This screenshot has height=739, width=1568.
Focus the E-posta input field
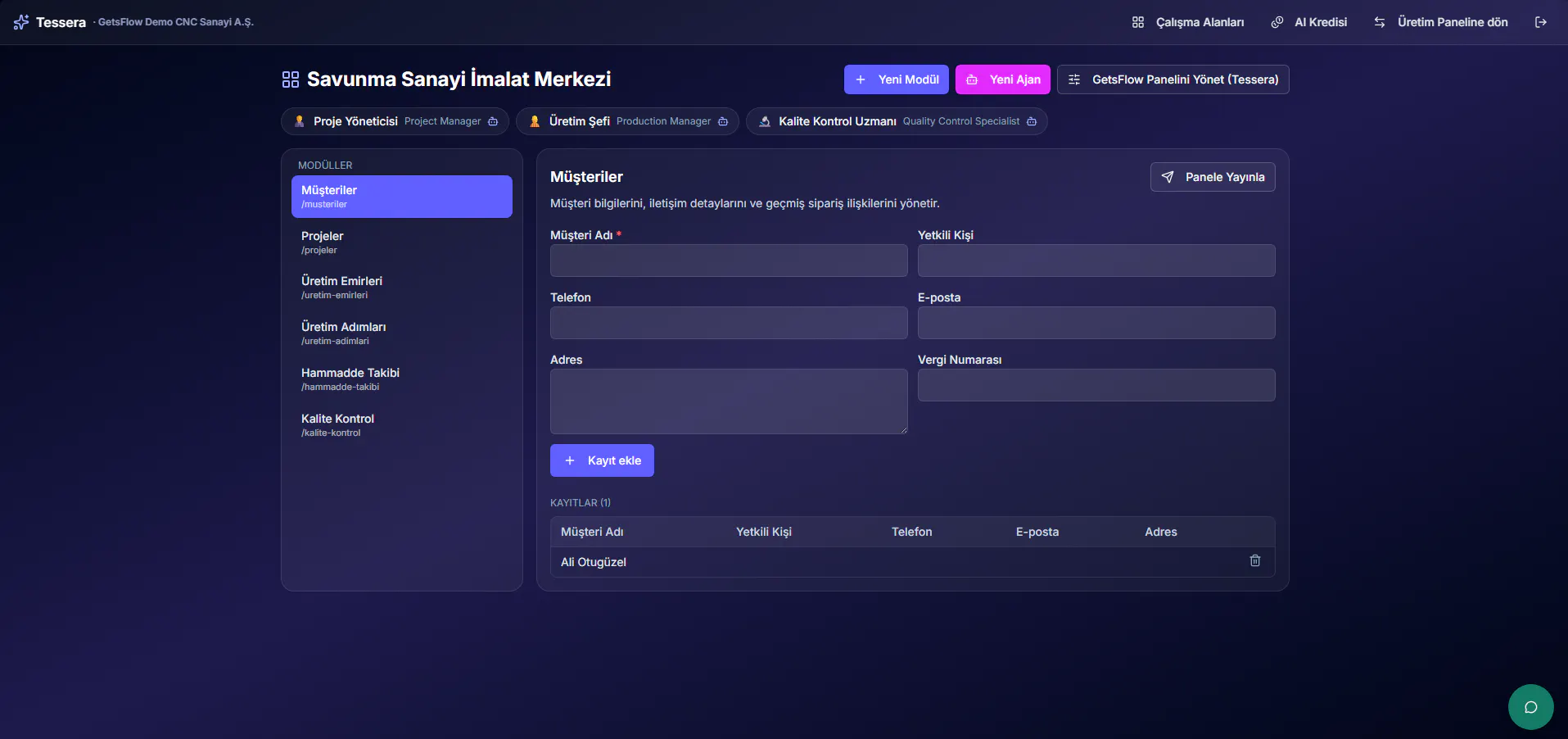[x=1096, y=323]
